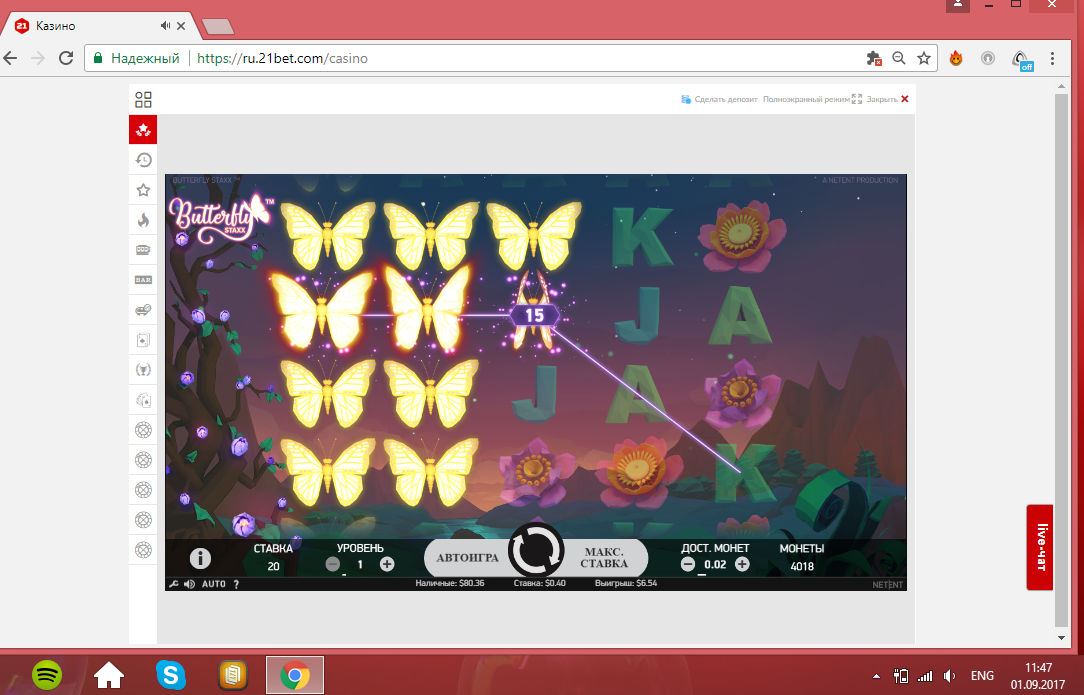Open the game info paytable icon
Image resolution: width=1084 pixels, height=695 pixels.
(x=200, y=559)
